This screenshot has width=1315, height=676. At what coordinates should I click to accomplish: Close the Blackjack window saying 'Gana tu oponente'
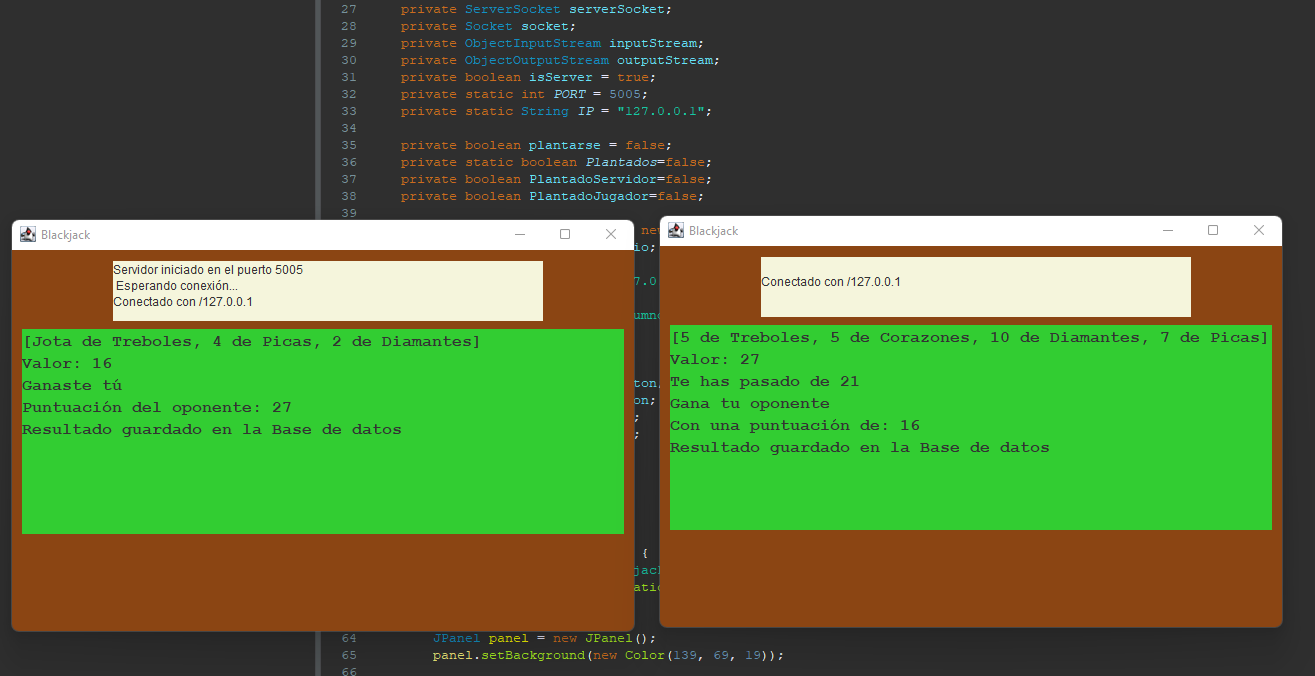1259,230
